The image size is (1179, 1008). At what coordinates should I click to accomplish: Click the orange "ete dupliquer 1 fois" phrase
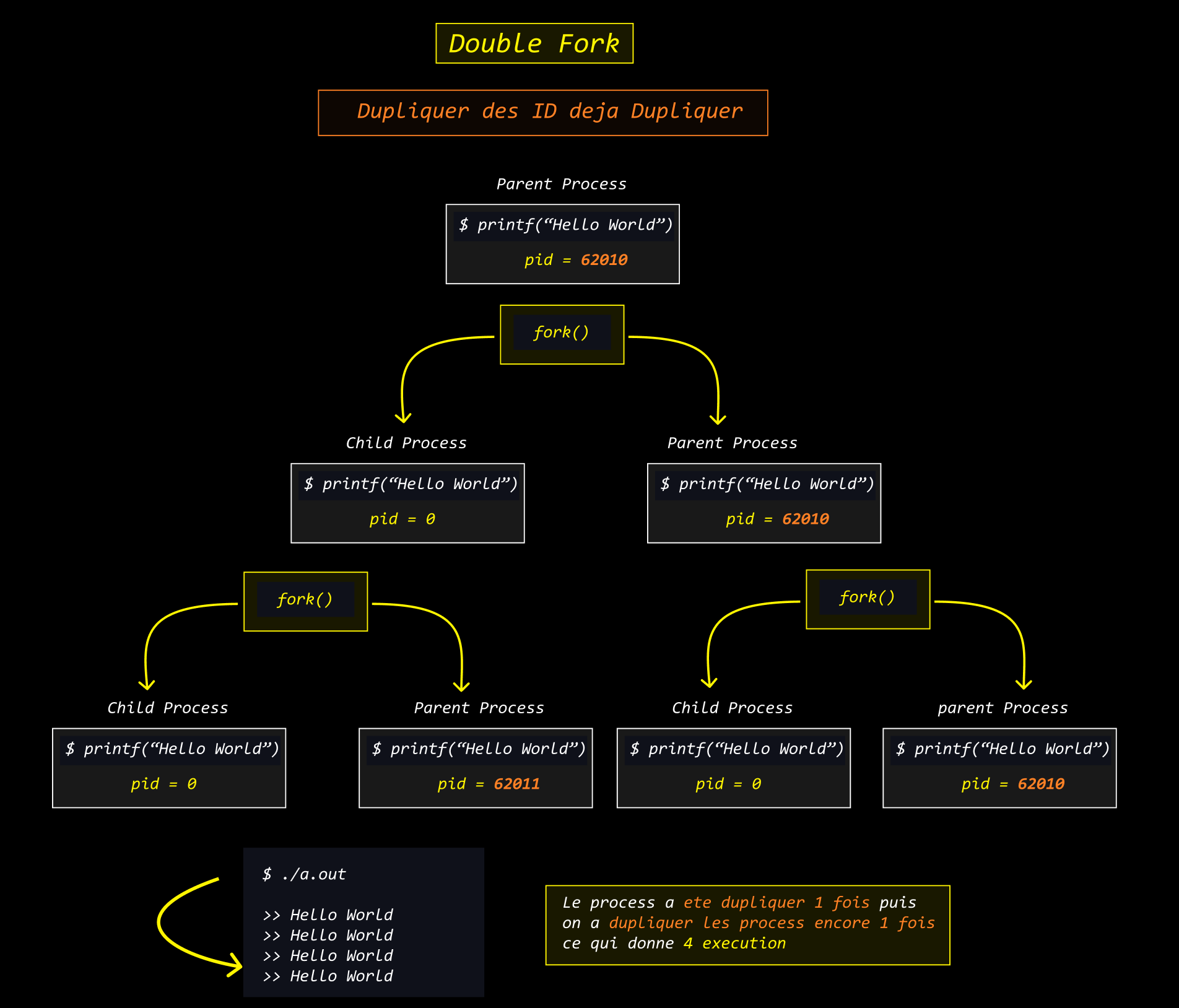777,903
